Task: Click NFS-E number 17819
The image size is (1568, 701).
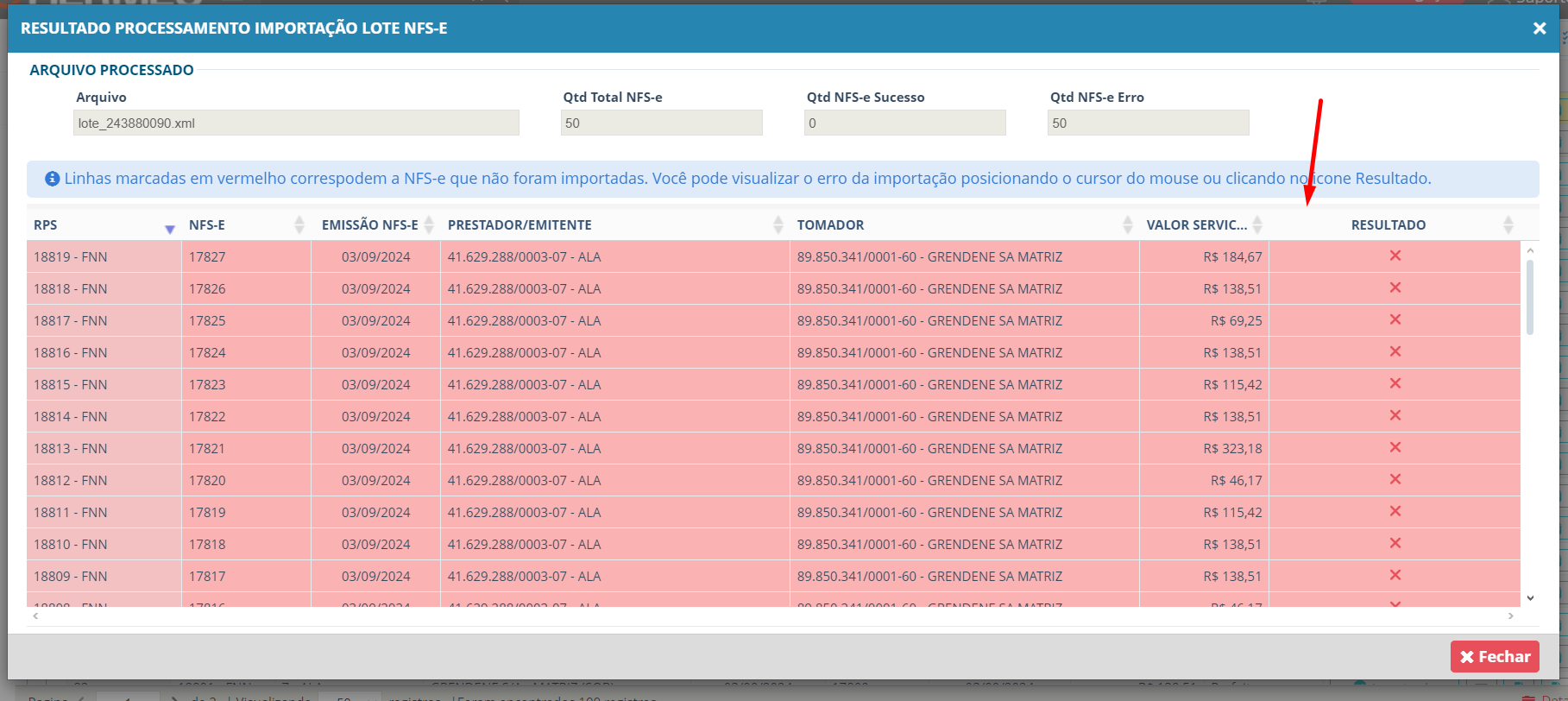Action: pos(207,512)
